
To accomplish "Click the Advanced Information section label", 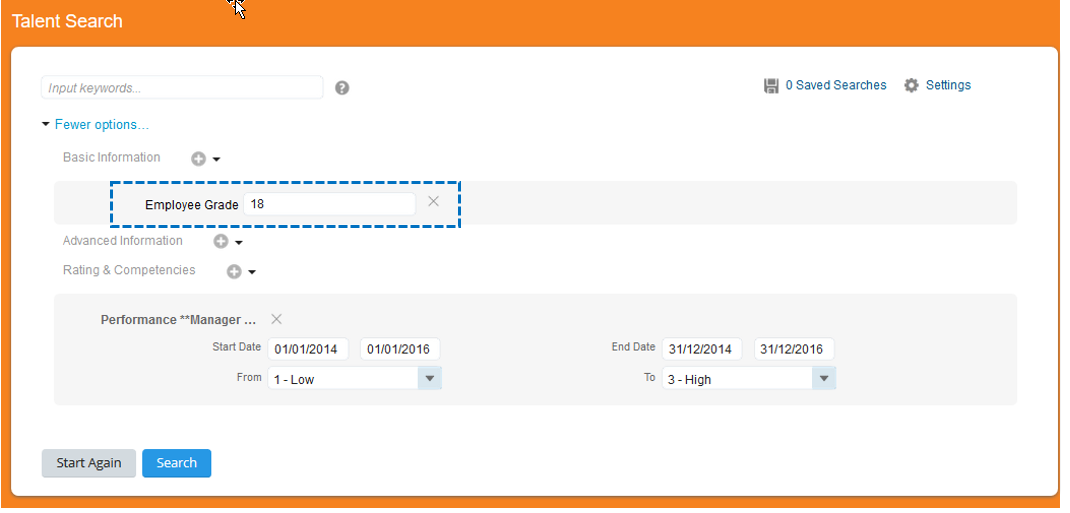I will pos(123,241).
